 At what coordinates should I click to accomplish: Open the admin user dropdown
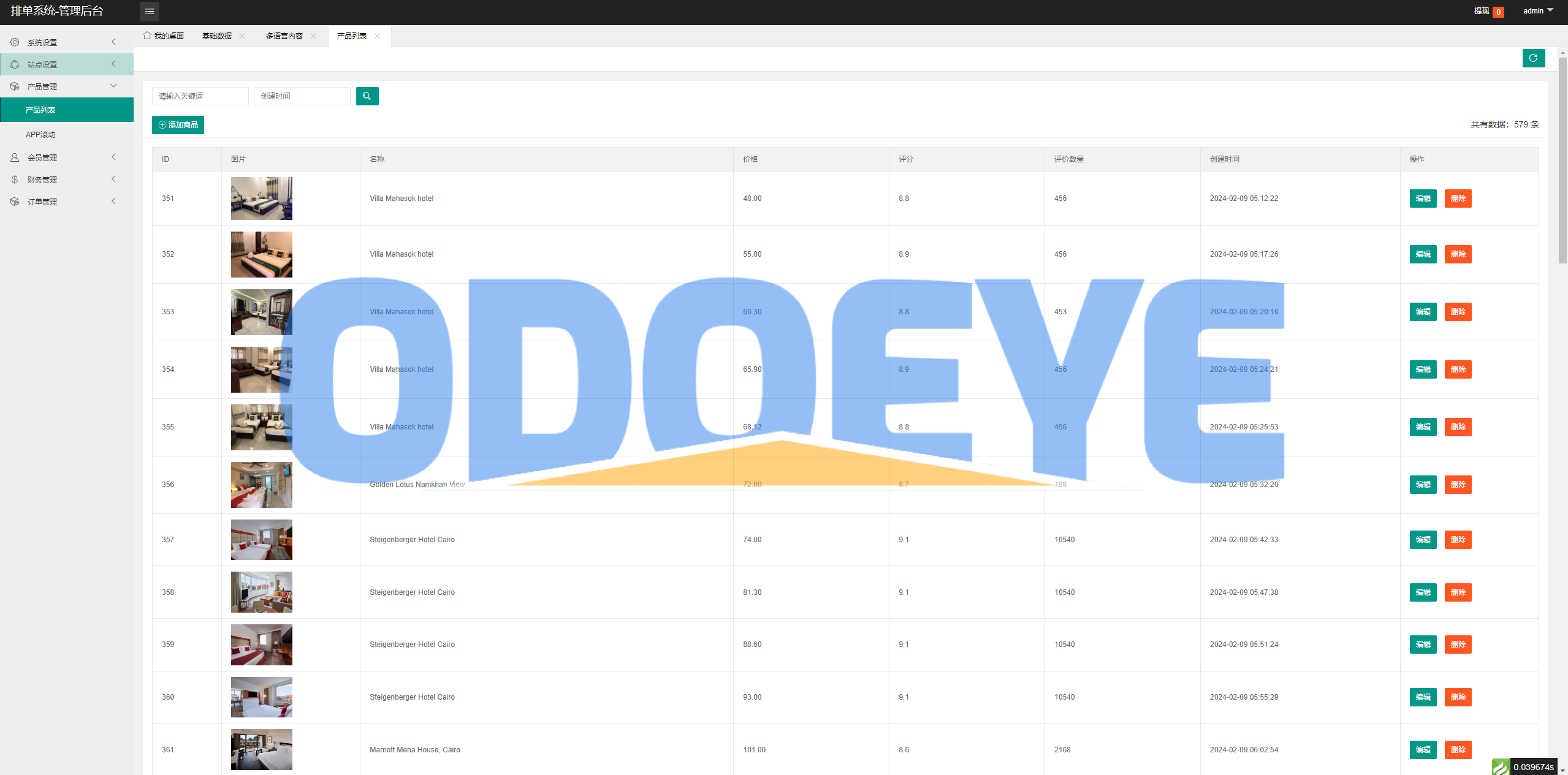pyautogui.click(x=1538, y=11)
